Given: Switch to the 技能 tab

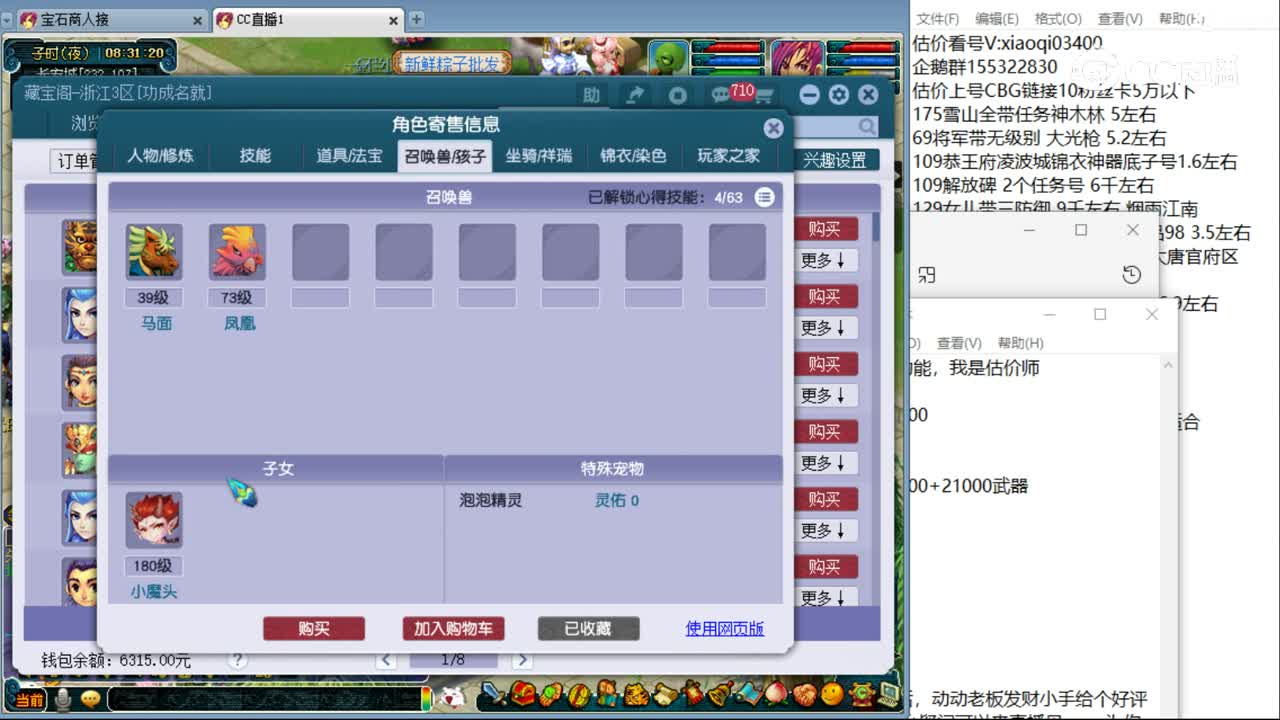Looking at the screenshot, I should pos(255,156).
